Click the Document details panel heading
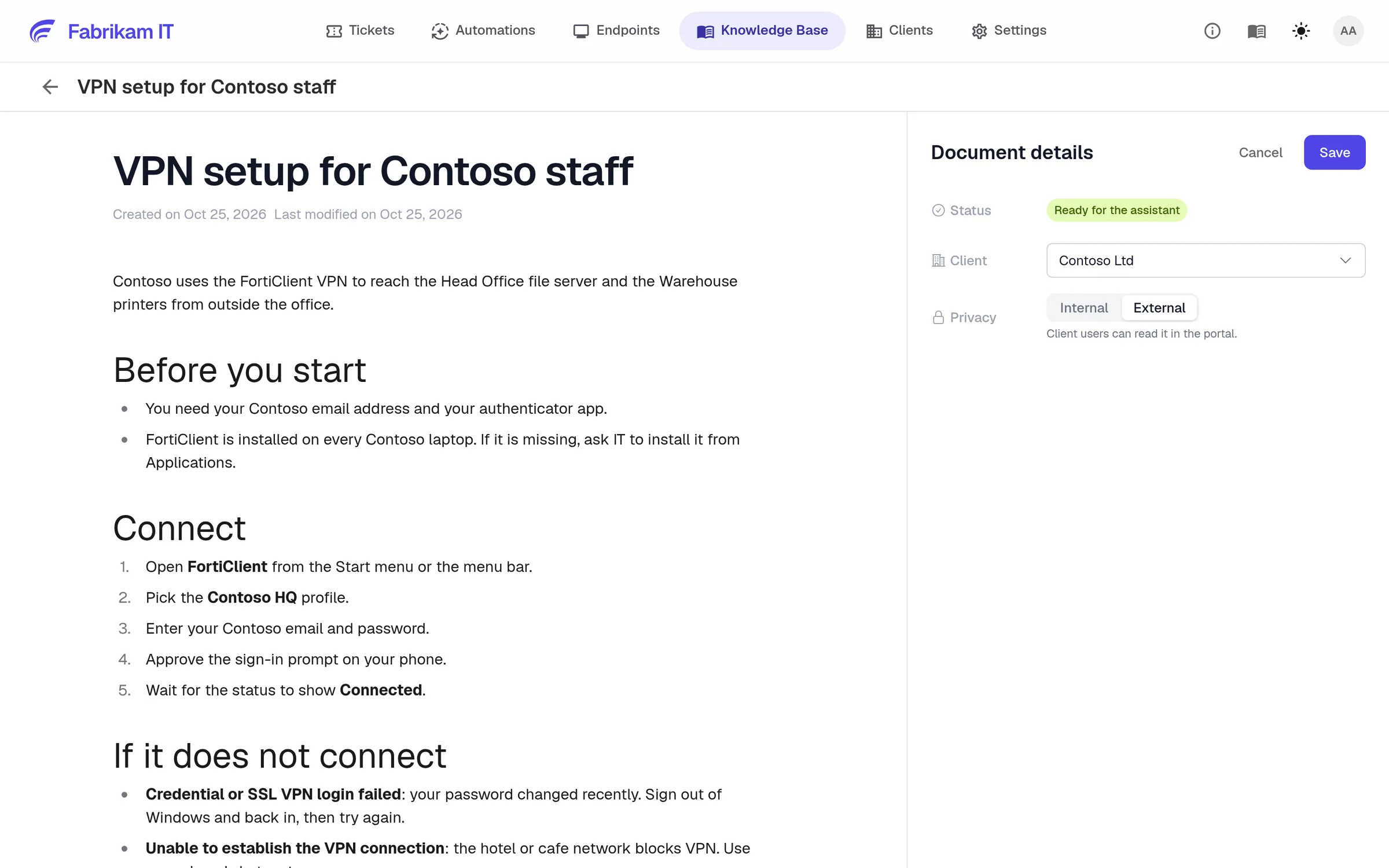Screen dimensions: 1389x868 [x=1012, y=152]
